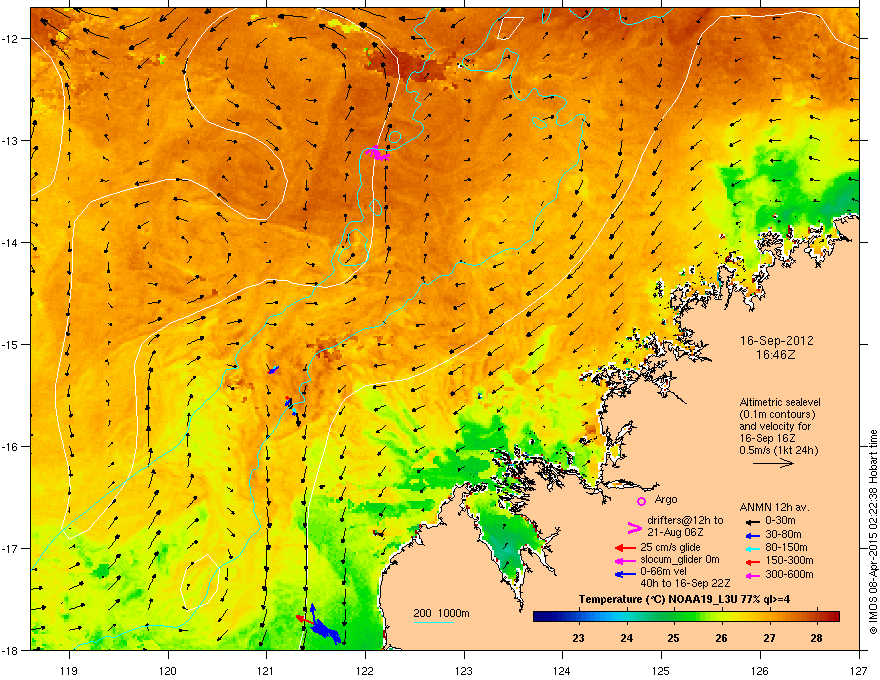Click the '16-Sep-2012' date label
This screenshot has width=880, height=680.
(x=776, y=341)
